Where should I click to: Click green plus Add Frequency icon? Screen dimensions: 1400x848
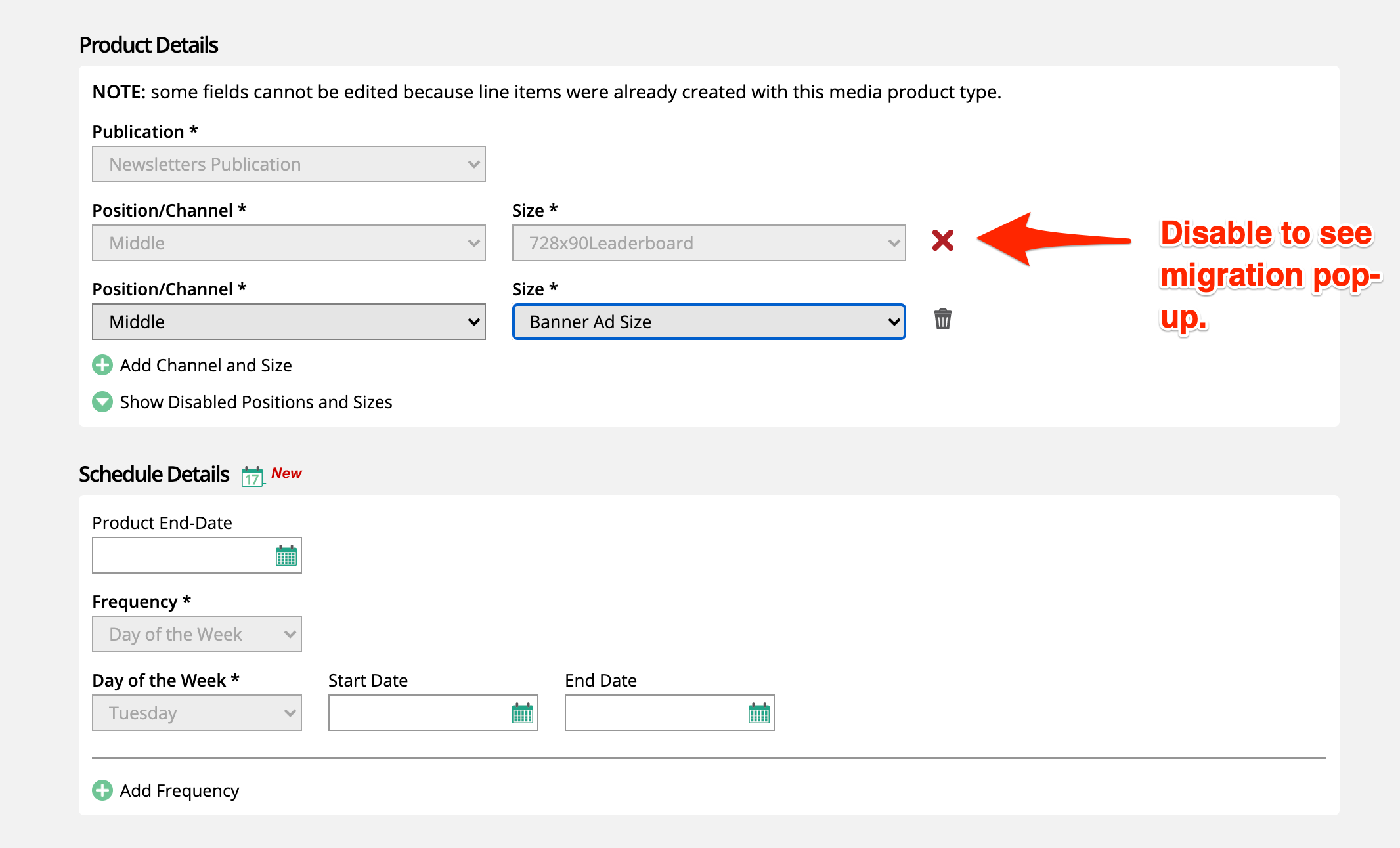(102, 790)
